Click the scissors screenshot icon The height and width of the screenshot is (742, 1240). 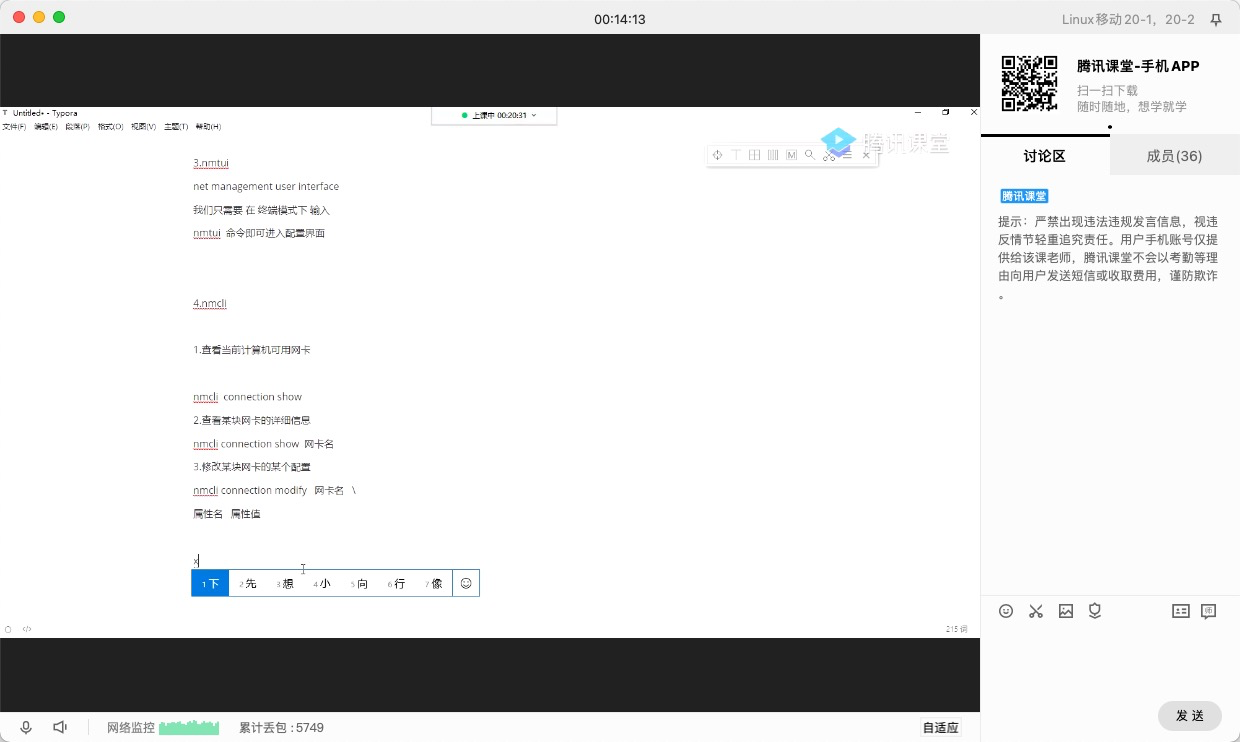(x=1036, y=611)
